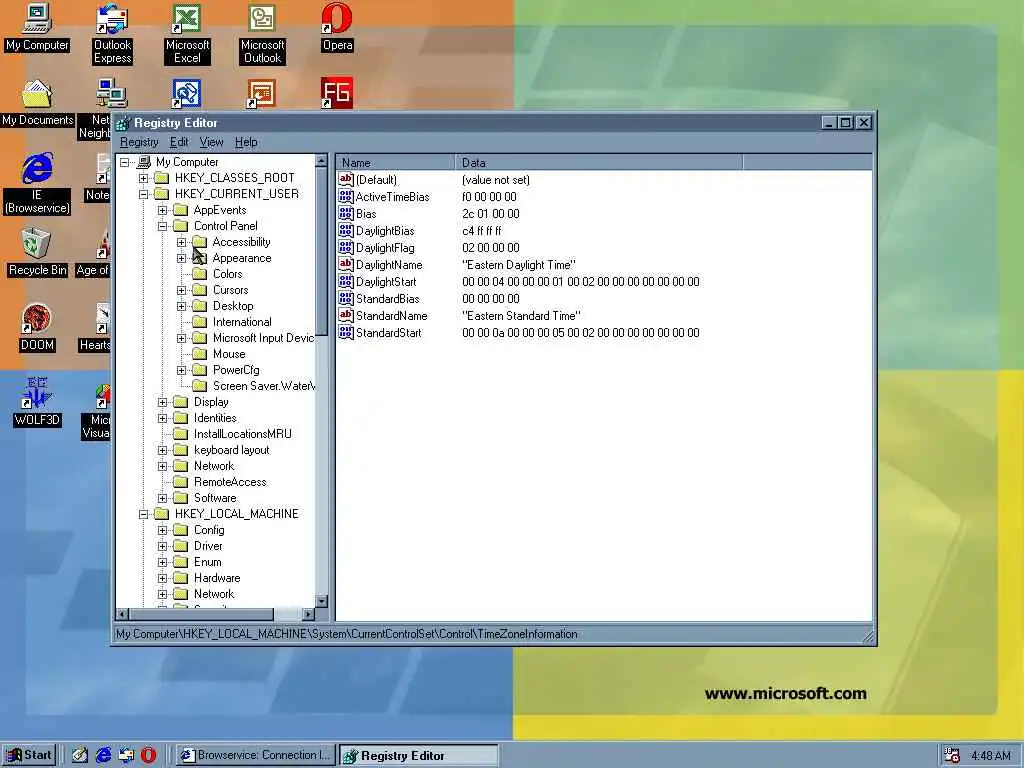Click the Opera icon in quick launch
This screenshot has height=768, width=1024.
[x=148, y=756]
